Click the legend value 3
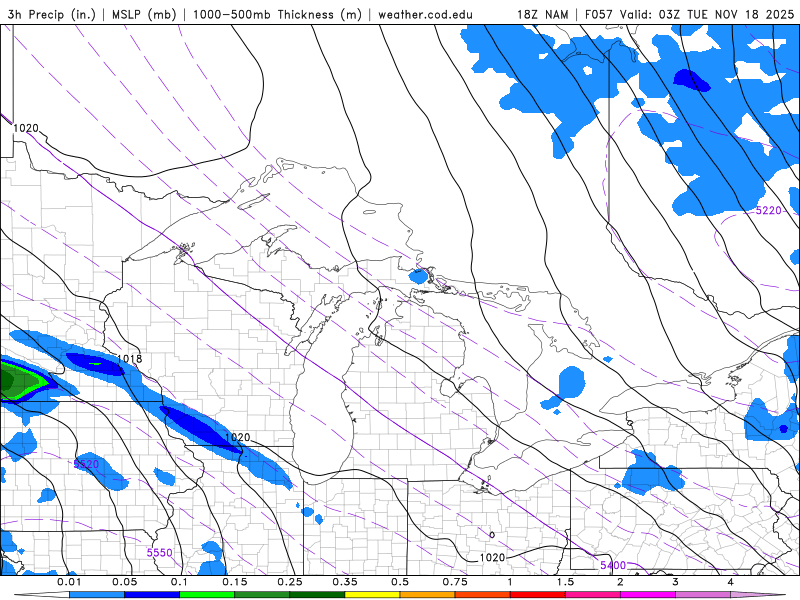The width and height of the screenshot is (800, 600). [676, 582]
